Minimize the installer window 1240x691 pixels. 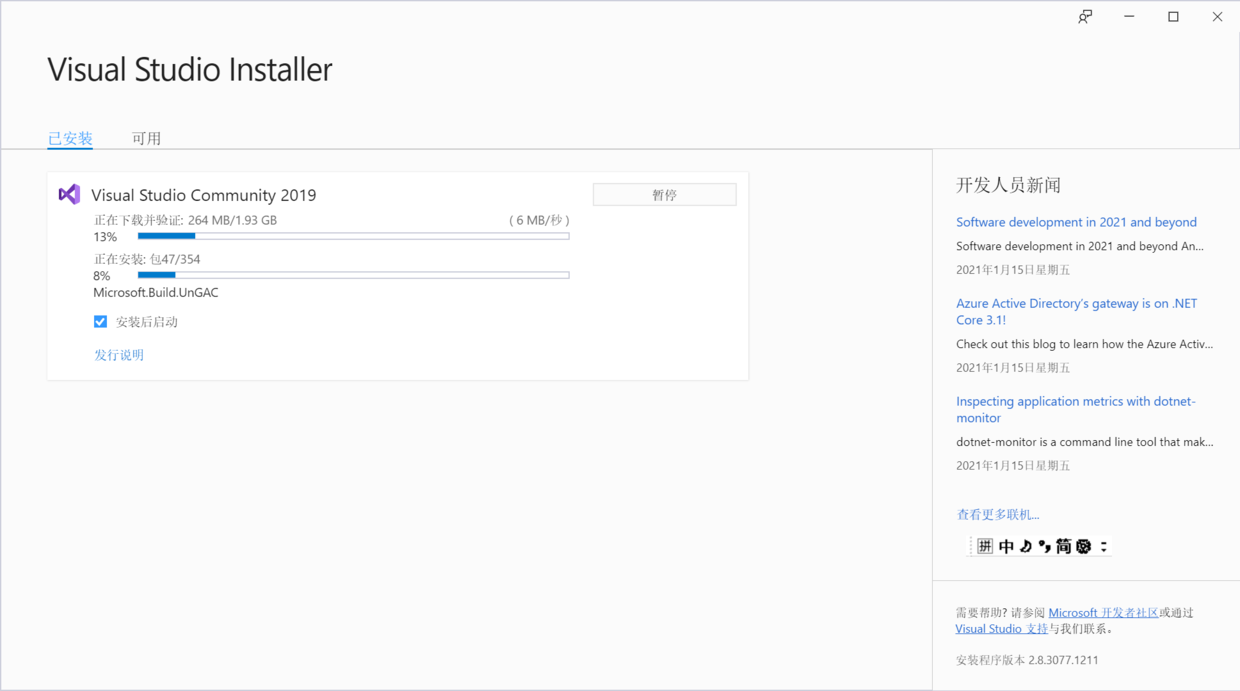(1129, 17)
